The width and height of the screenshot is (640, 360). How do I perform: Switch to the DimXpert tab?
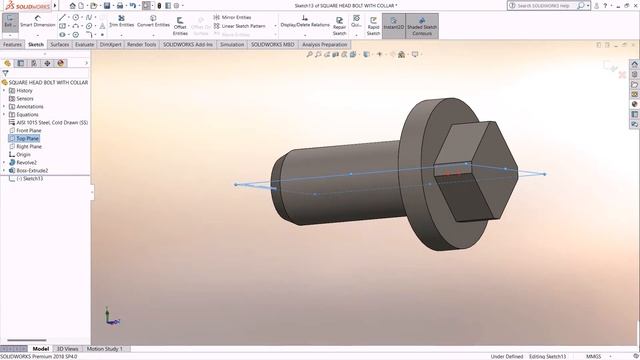111,44
